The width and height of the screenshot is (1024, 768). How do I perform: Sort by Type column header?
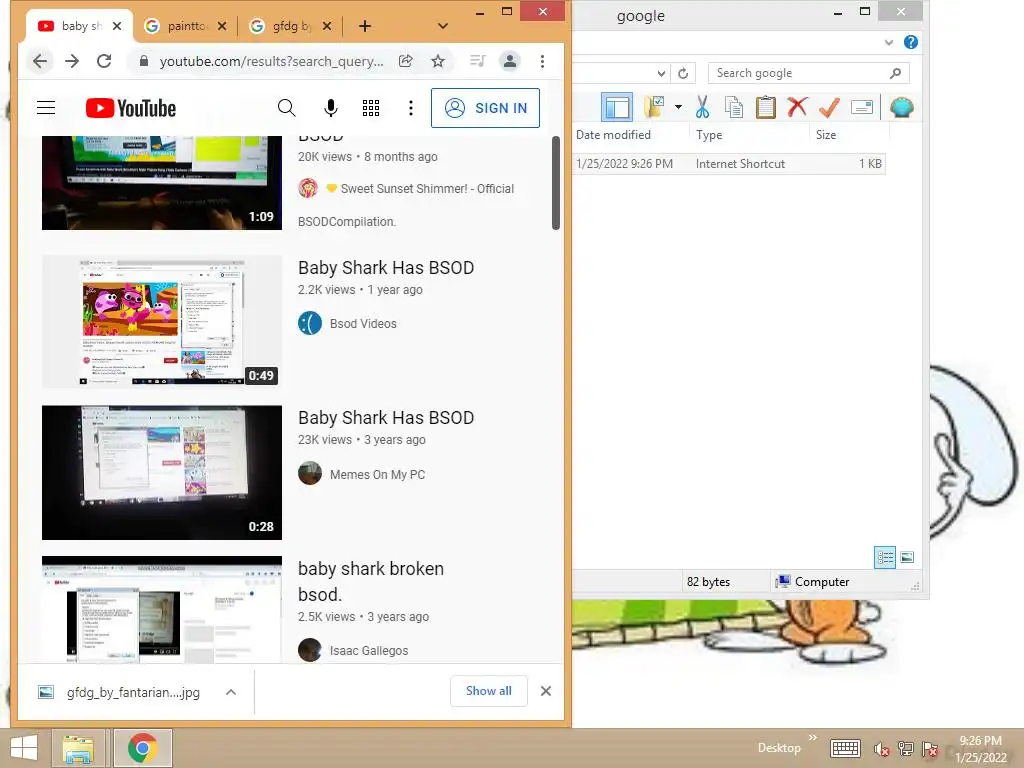pos(750,135)
